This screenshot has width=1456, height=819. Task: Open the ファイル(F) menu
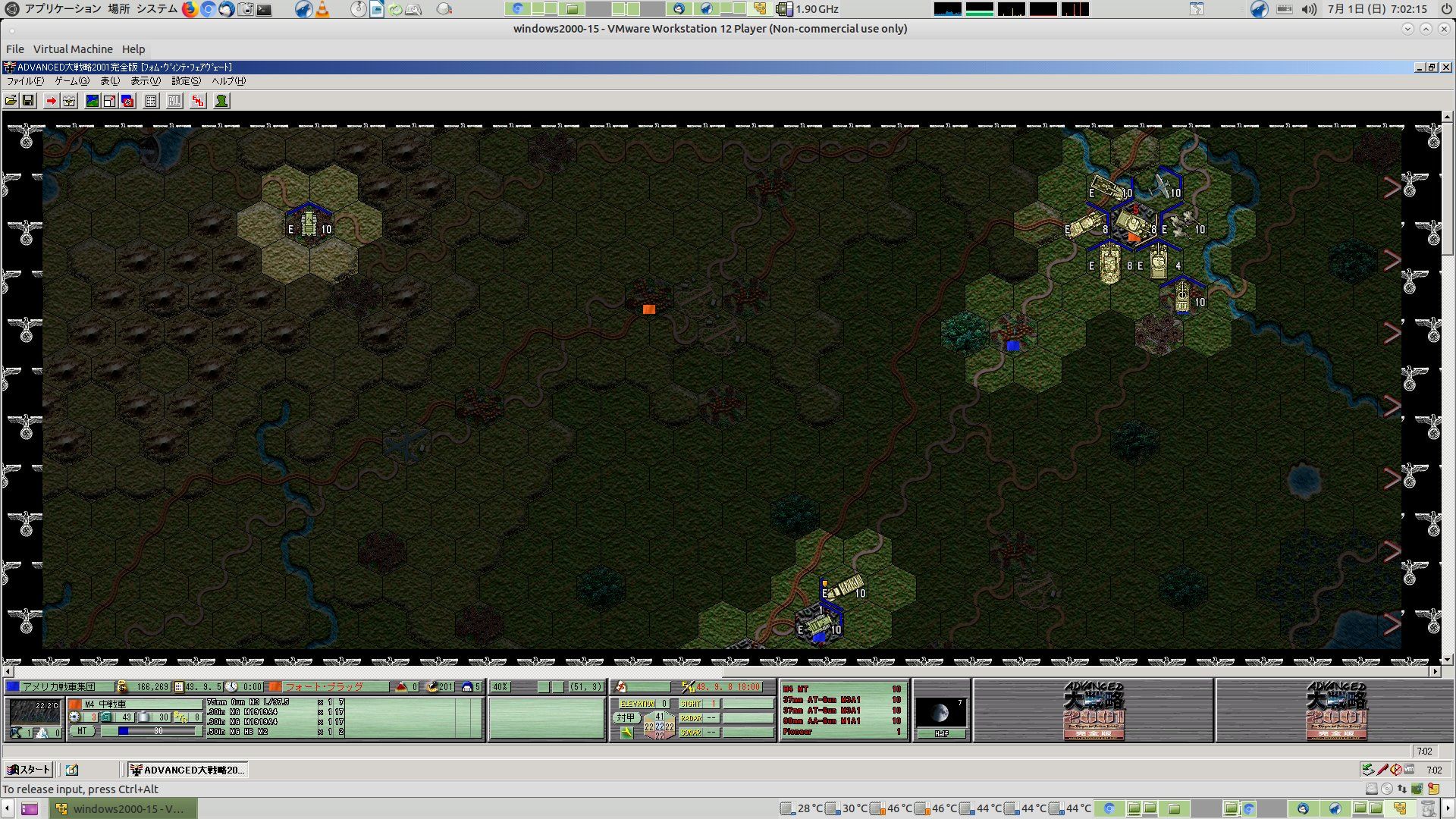[24, 81]
